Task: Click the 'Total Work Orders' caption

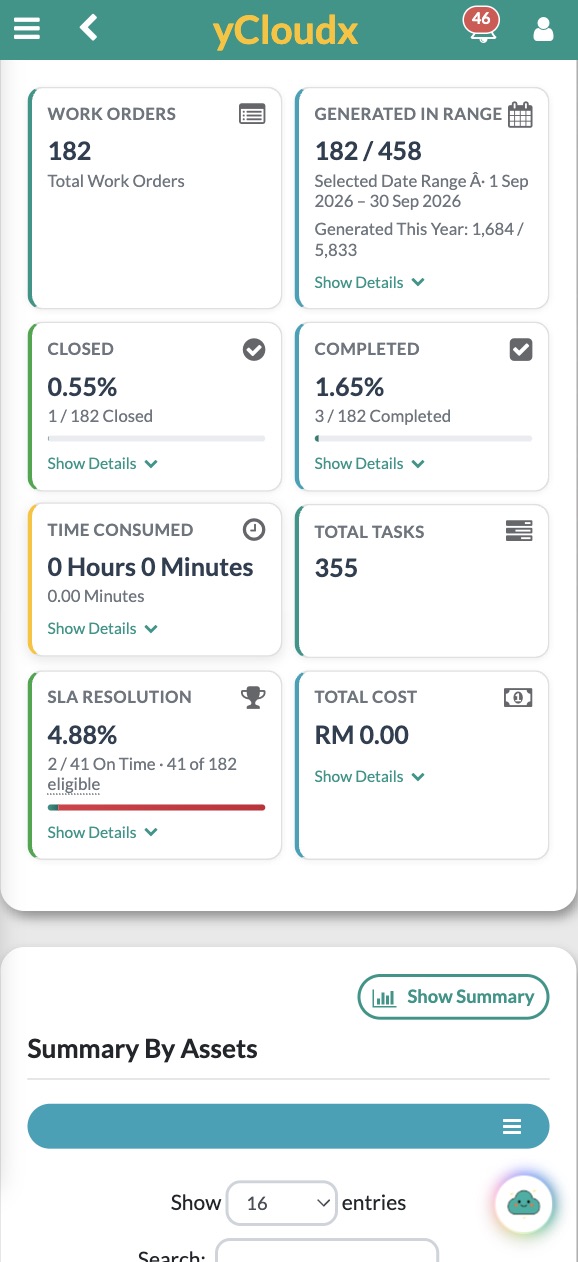Action: pyautogui.click(x=116, y=181)
